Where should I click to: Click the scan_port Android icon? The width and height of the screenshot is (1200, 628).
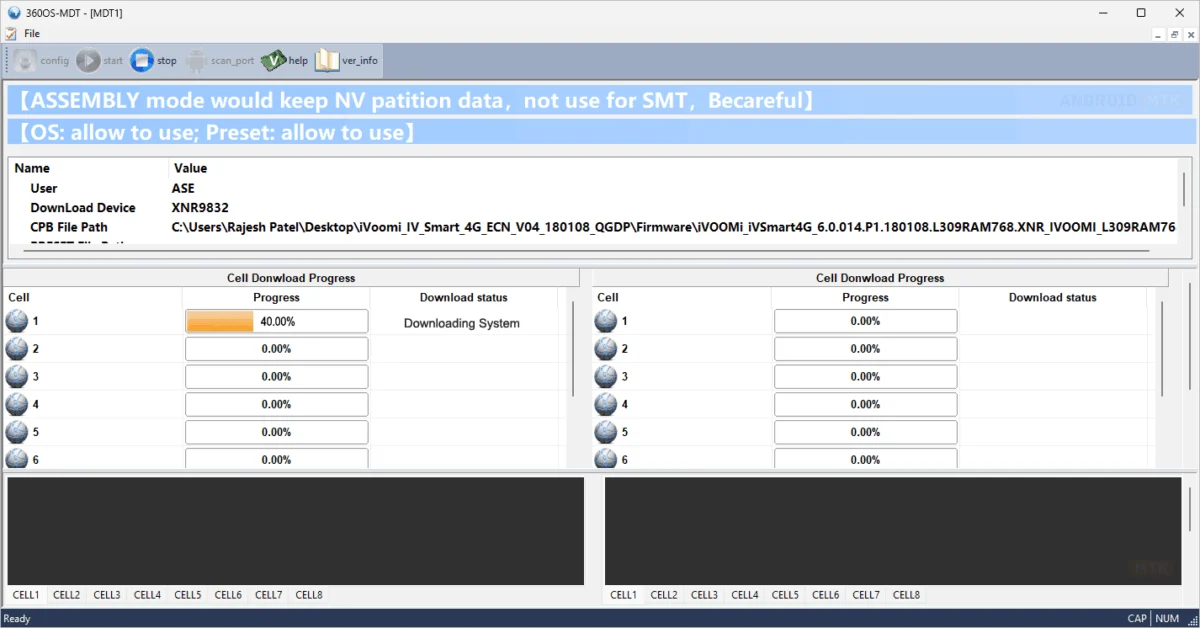(196, 61)
